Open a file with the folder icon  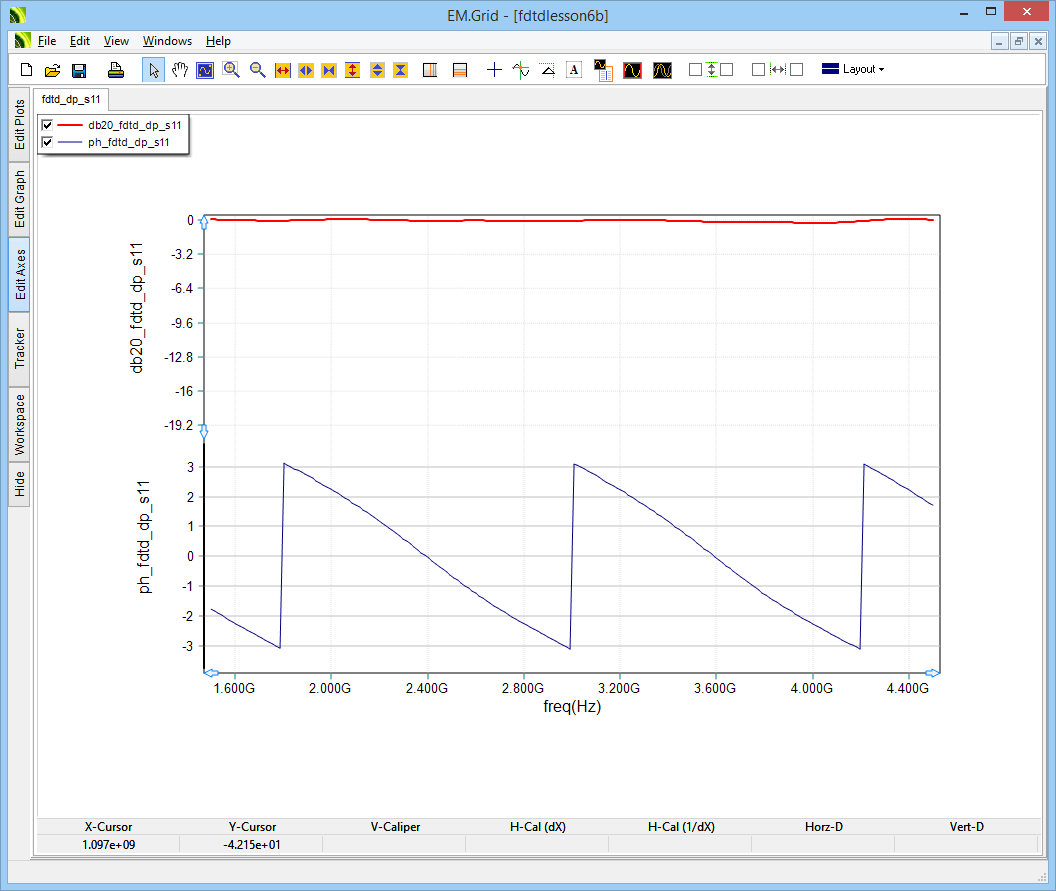[x=53, y=70]
